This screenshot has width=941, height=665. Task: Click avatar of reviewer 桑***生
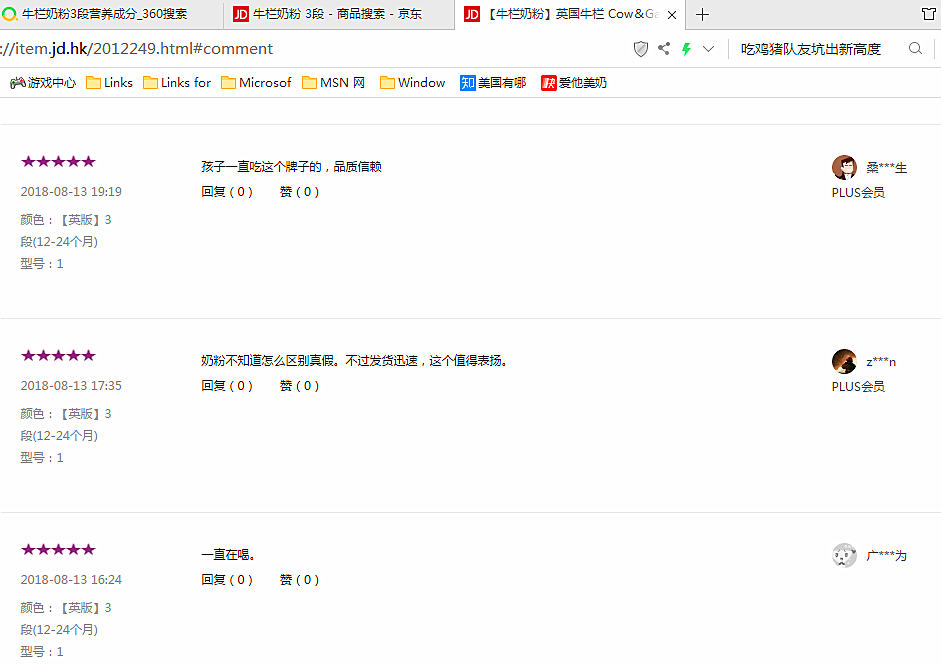tap(844, 167)
